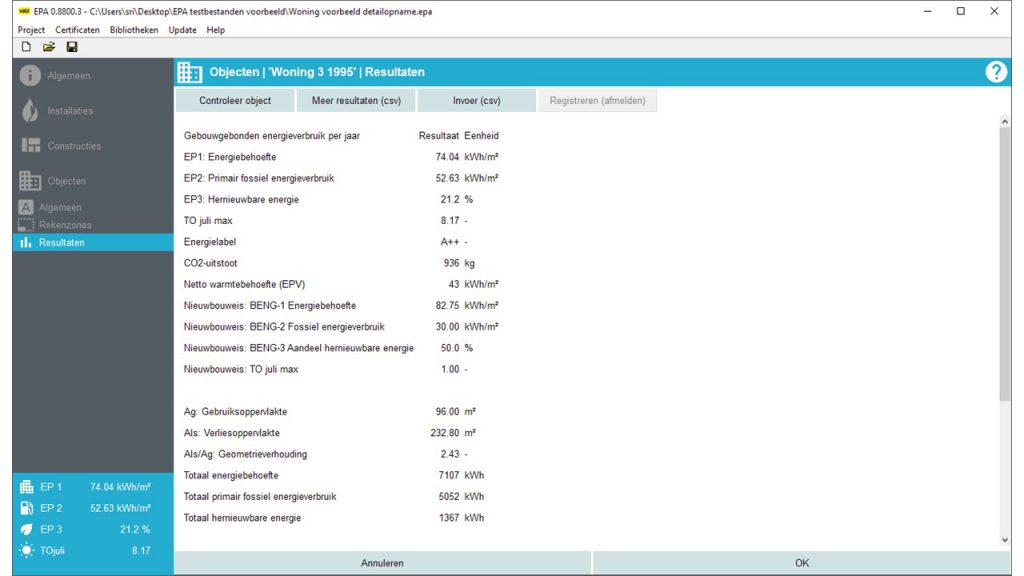Click BENG-2 value '30.00'
Image resolution: width=1024 pixels, height=576 pixels.
(x=447, y=327)
